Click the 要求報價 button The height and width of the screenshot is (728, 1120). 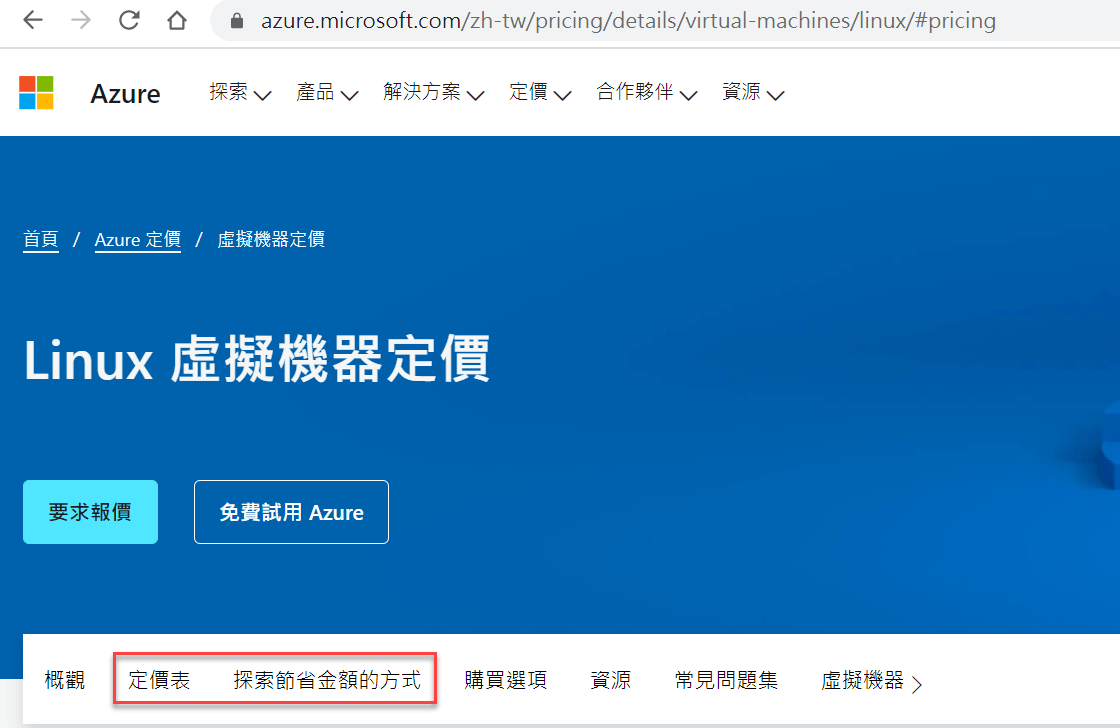(90, 512)
